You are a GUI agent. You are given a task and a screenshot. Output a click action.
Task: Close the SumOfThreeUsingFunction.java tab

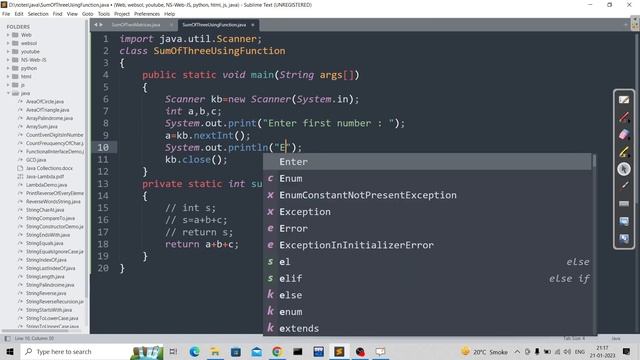[253, 25]
